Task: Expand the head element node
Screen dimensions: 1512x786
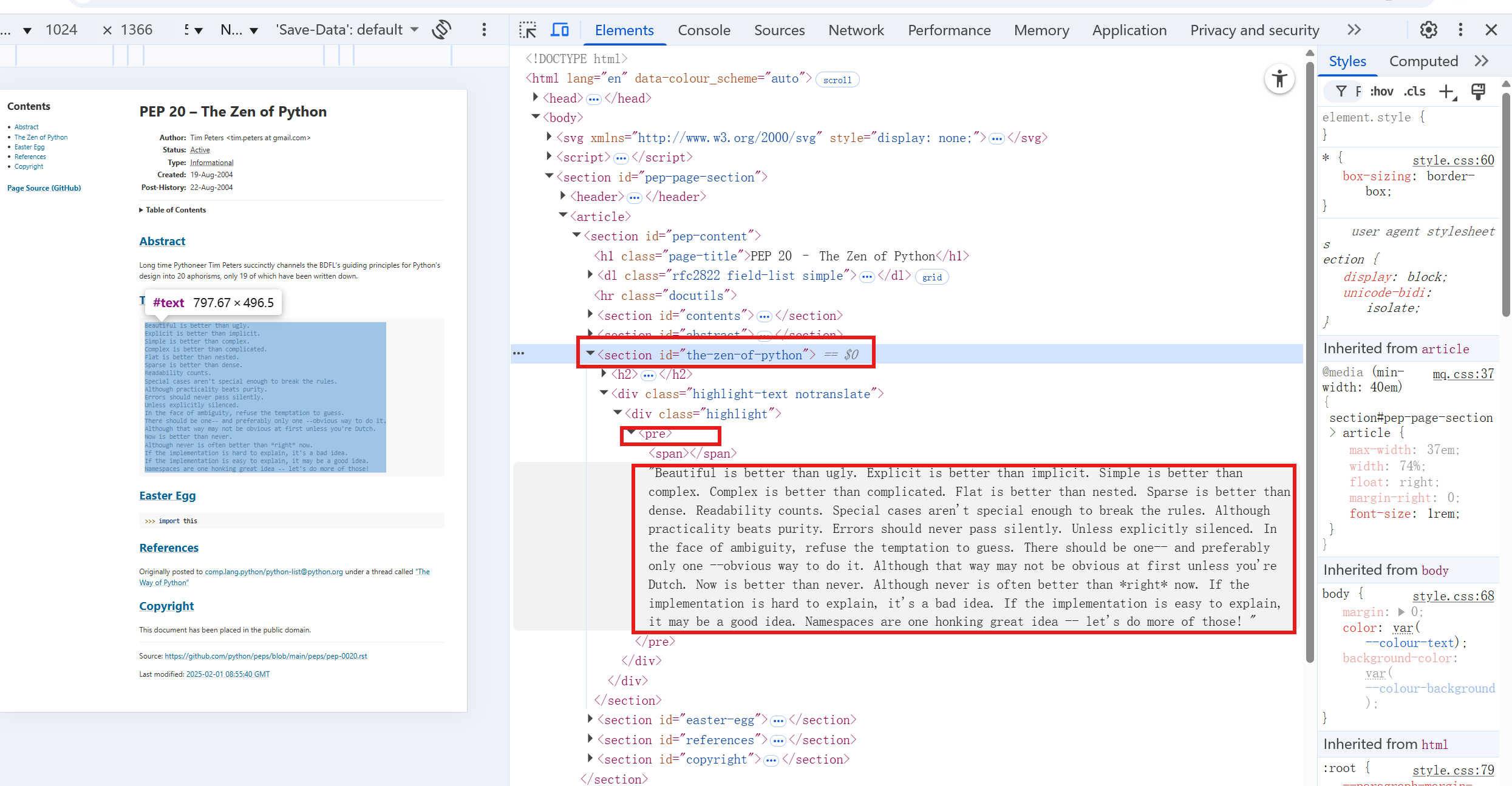Action: [535, 98]
